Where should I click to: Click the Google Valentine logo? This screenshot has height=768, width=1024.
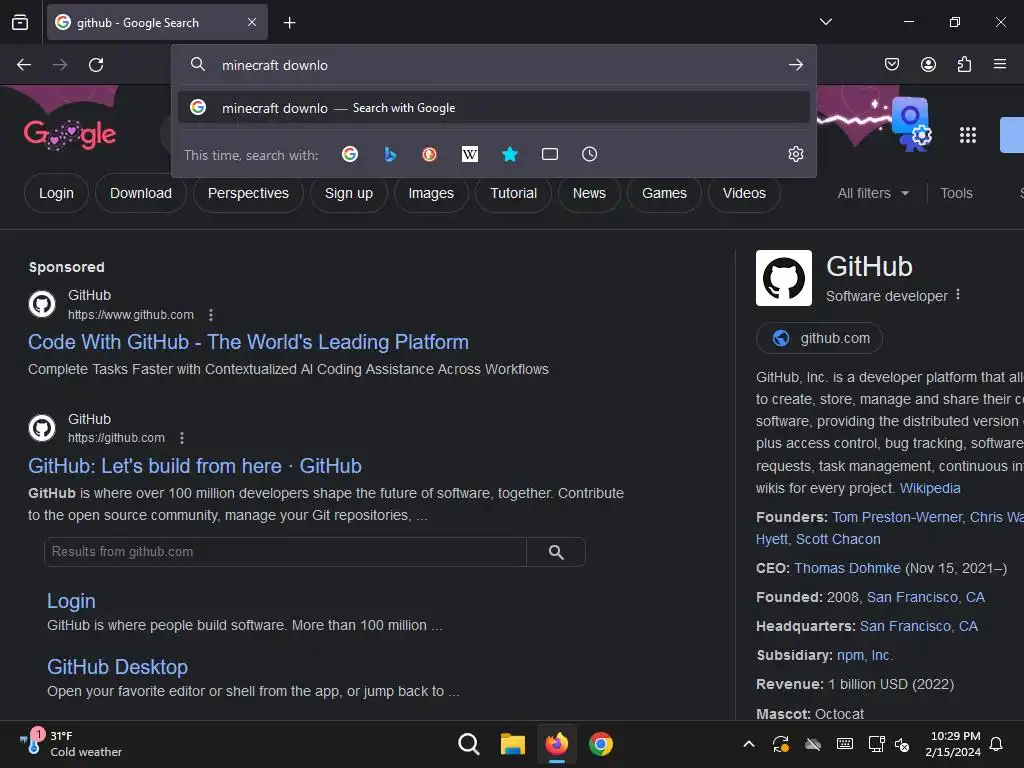pyautogui.click(x=70, y=135)
